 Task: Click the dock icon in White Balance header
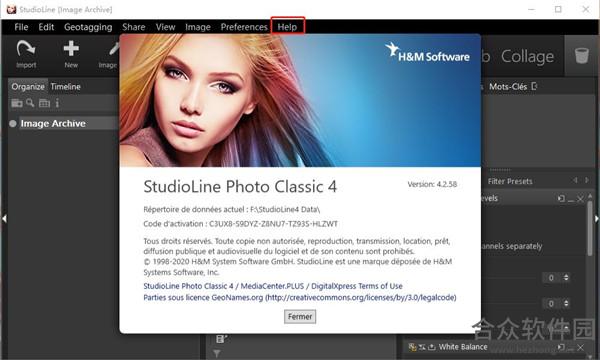pos(561,347)
